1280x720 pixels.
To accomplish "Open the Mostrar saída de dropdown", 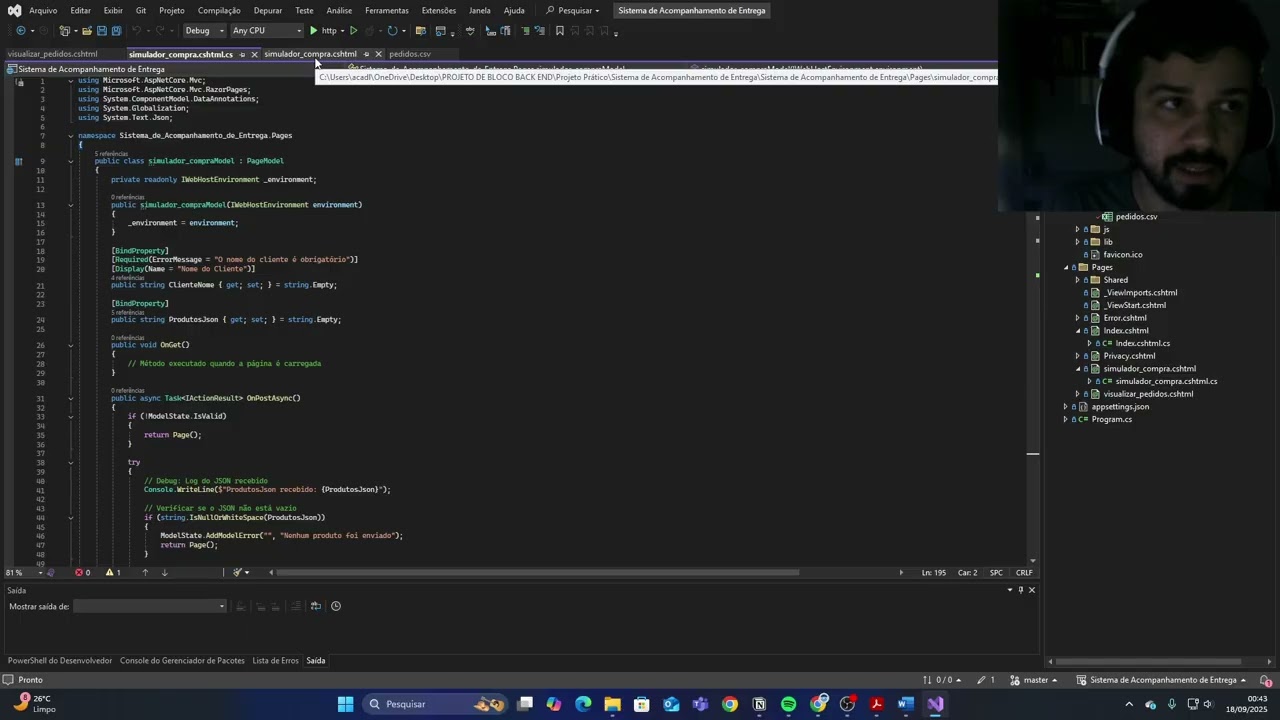I will pyautogui.click(x=150, y=606).
